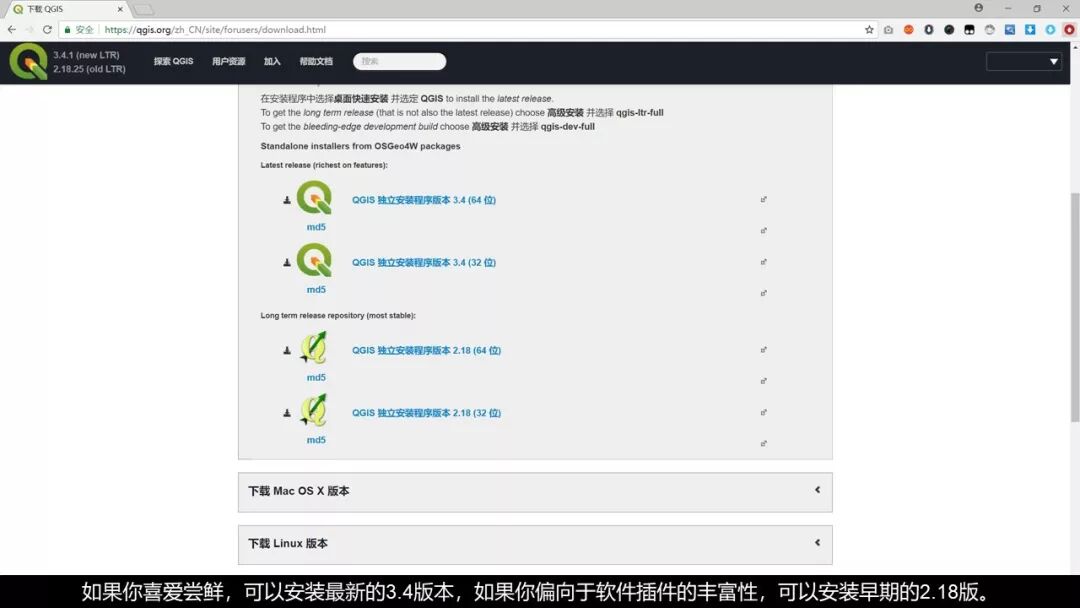Click download arrow beside QGIS 3.4 (32 位)
1080x608 pixels.
tap(287, 263)
